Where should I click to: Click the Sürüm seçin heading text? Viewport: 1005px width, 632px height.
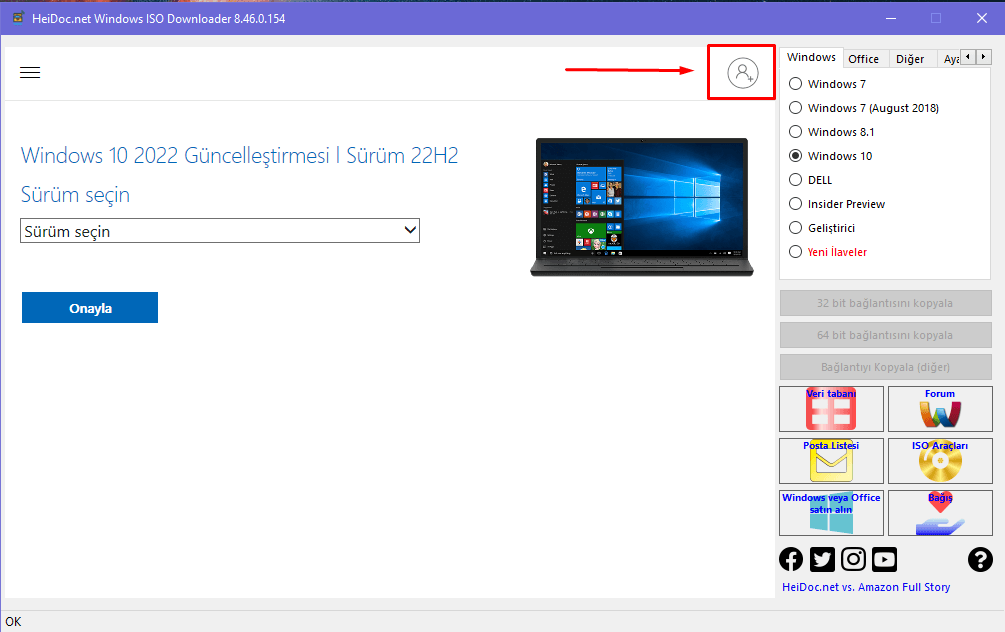75,195
